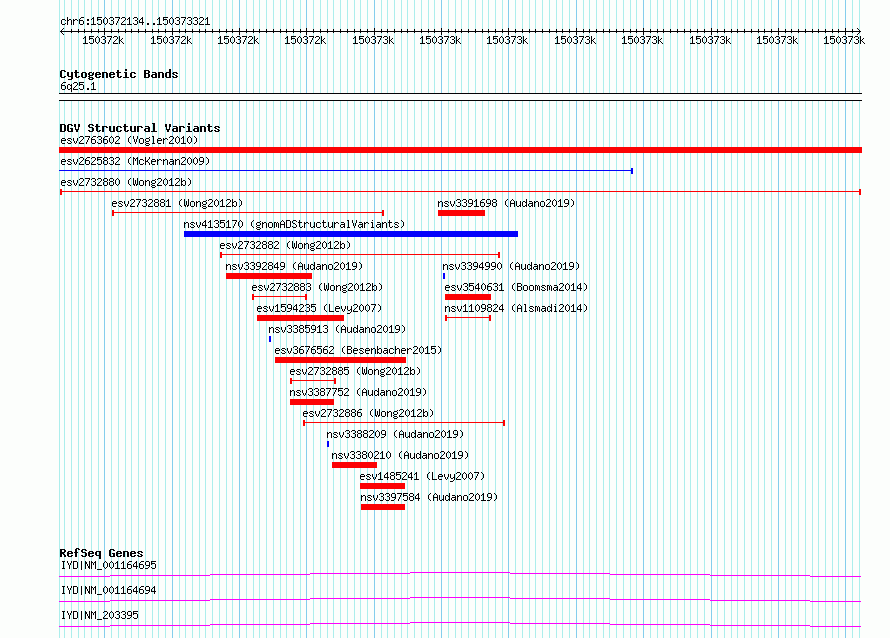Screen dimensions: 890x638
Task: Select the red nsv3387752 variant bar
Action: point(312,402)
